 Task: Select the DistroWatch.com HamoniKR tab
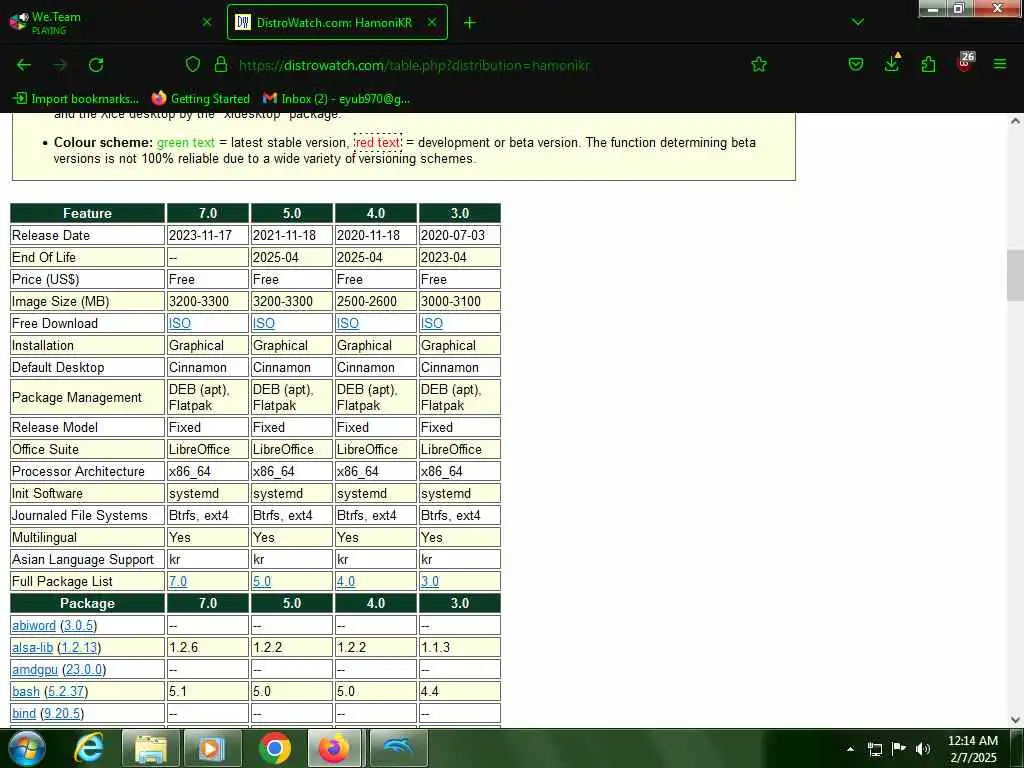point(337,22)
